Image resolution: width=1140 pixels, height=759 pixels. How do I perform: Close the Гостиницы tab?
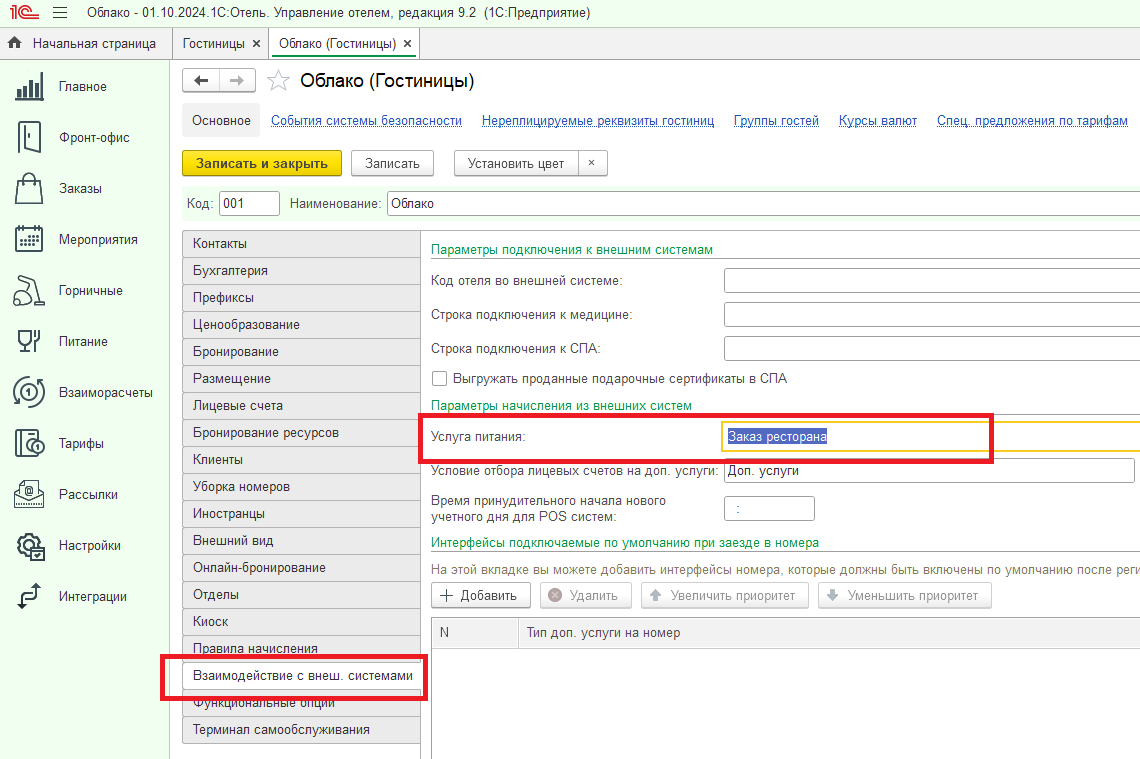256,44
